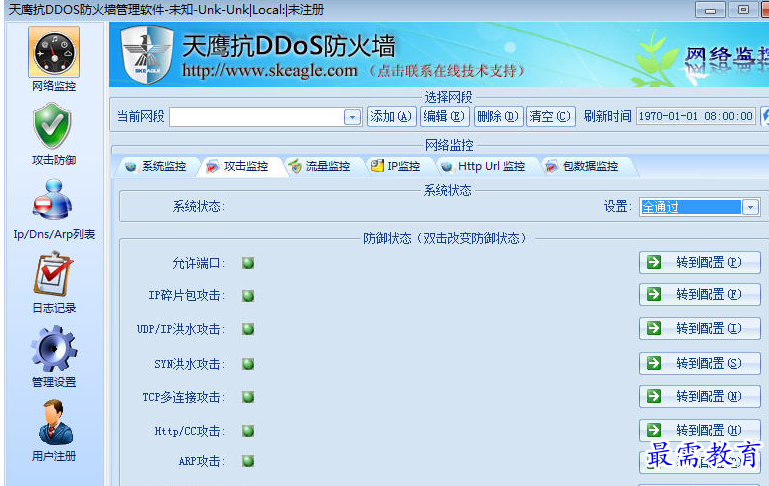Switch to the Http Url 监控 tab
The image size is (769, 486).
(x=484, y=166)
